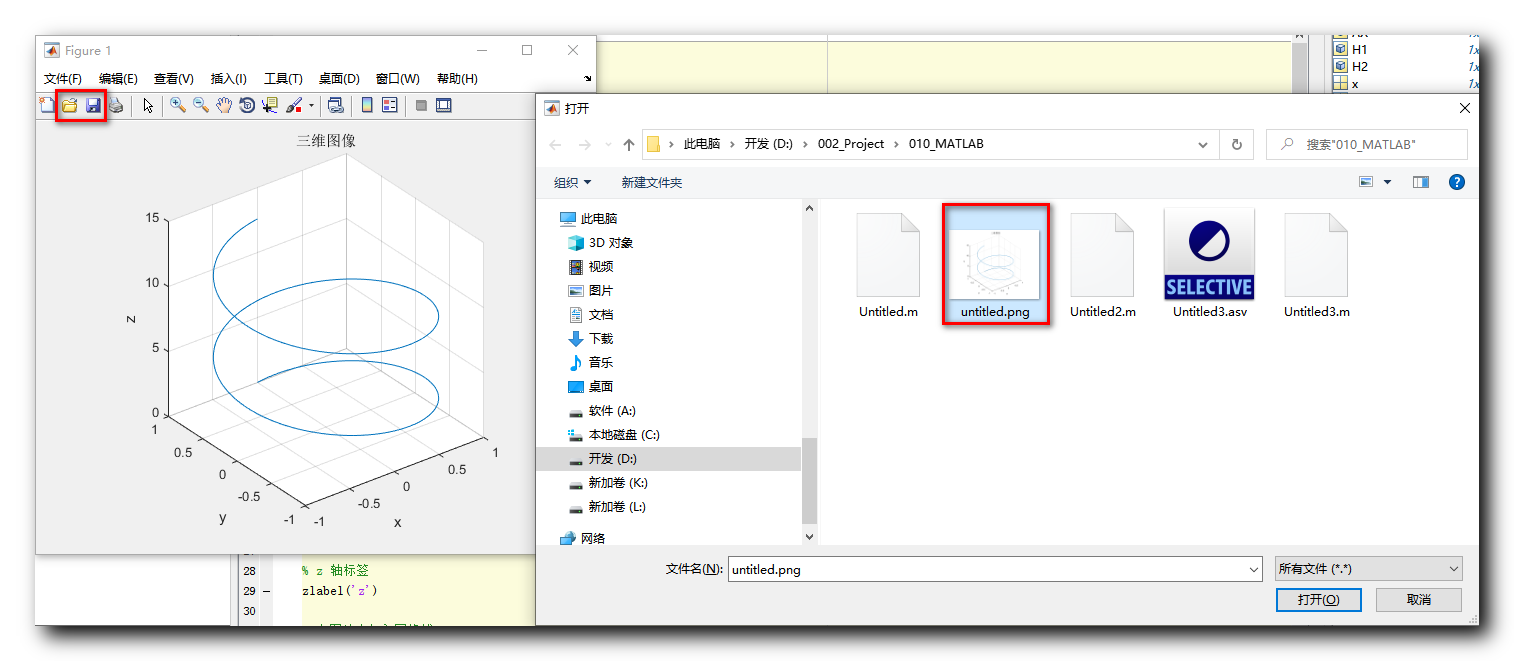
Task: Activate the Rotate 3D tool
Action: [247, 105]
